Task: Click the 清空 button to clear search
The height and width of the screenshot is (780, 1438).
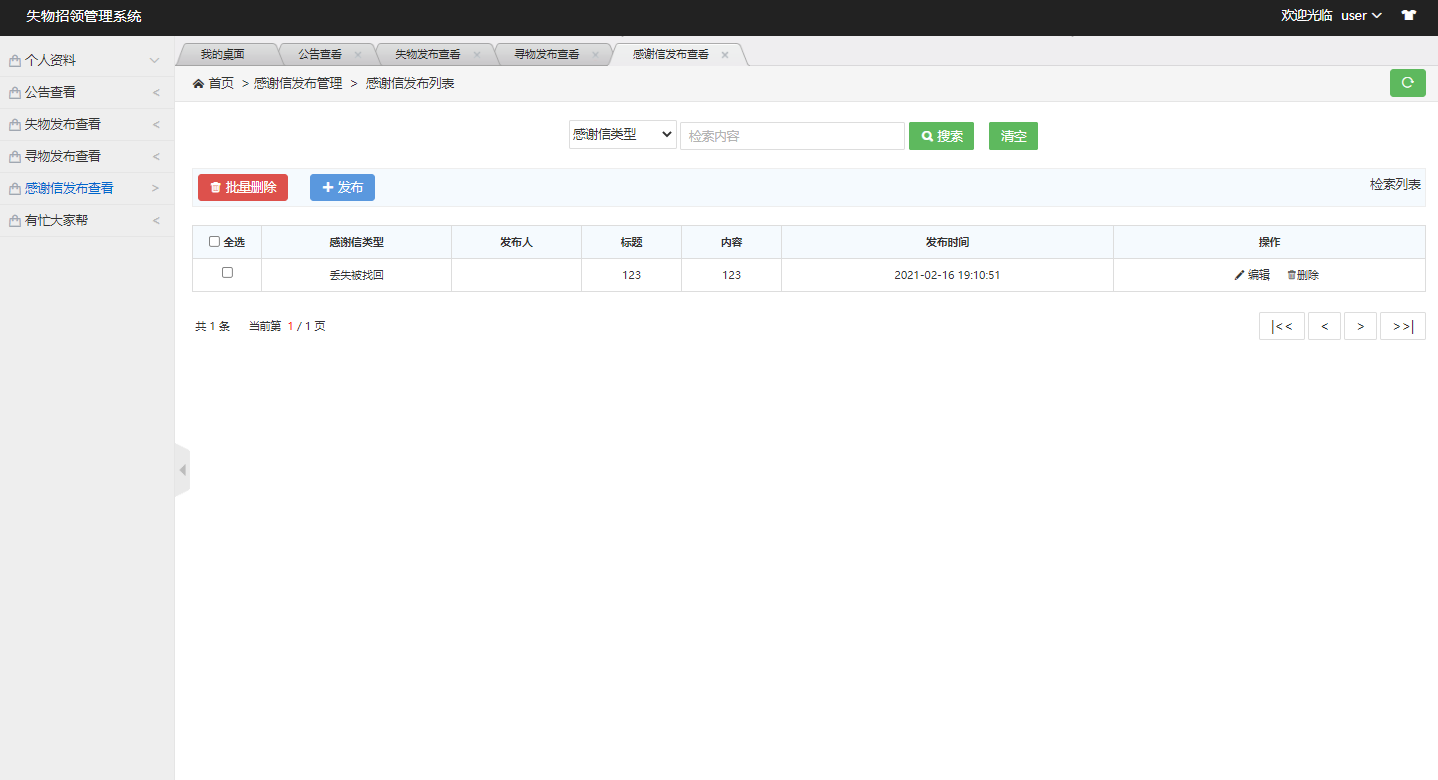Action: tap(1013, 136)
